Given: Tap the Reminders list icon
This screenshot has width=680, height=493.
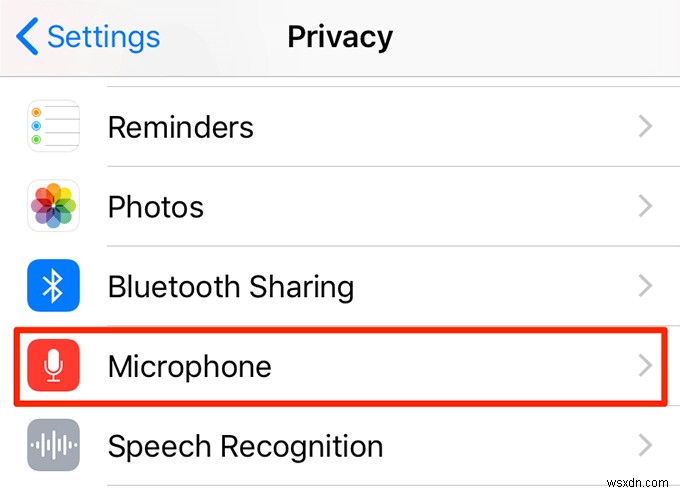Looking at the screenshot, I should (53, 127).
